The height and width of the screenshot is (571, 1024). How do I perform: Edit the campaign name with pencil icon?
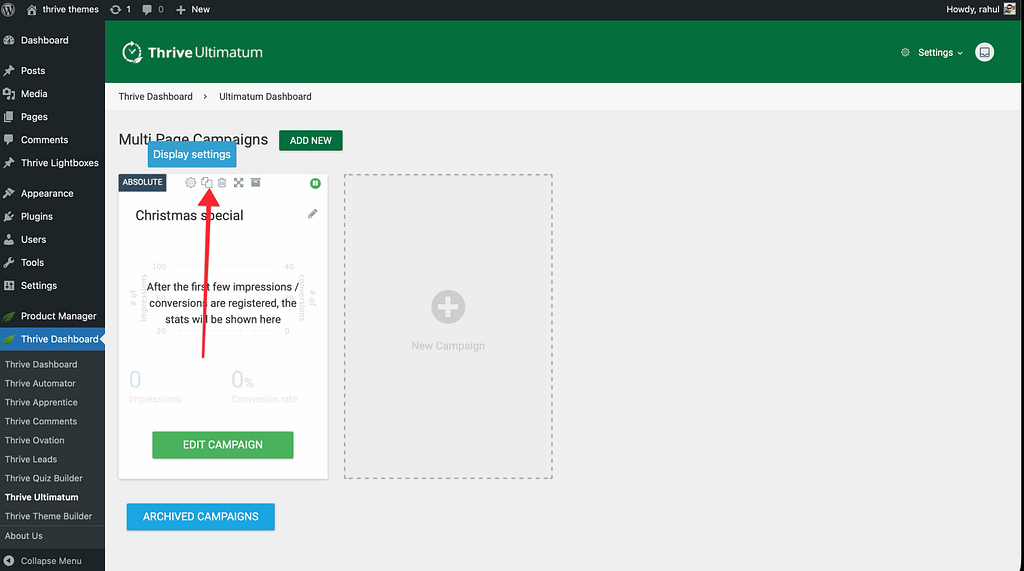coord(312,214)
